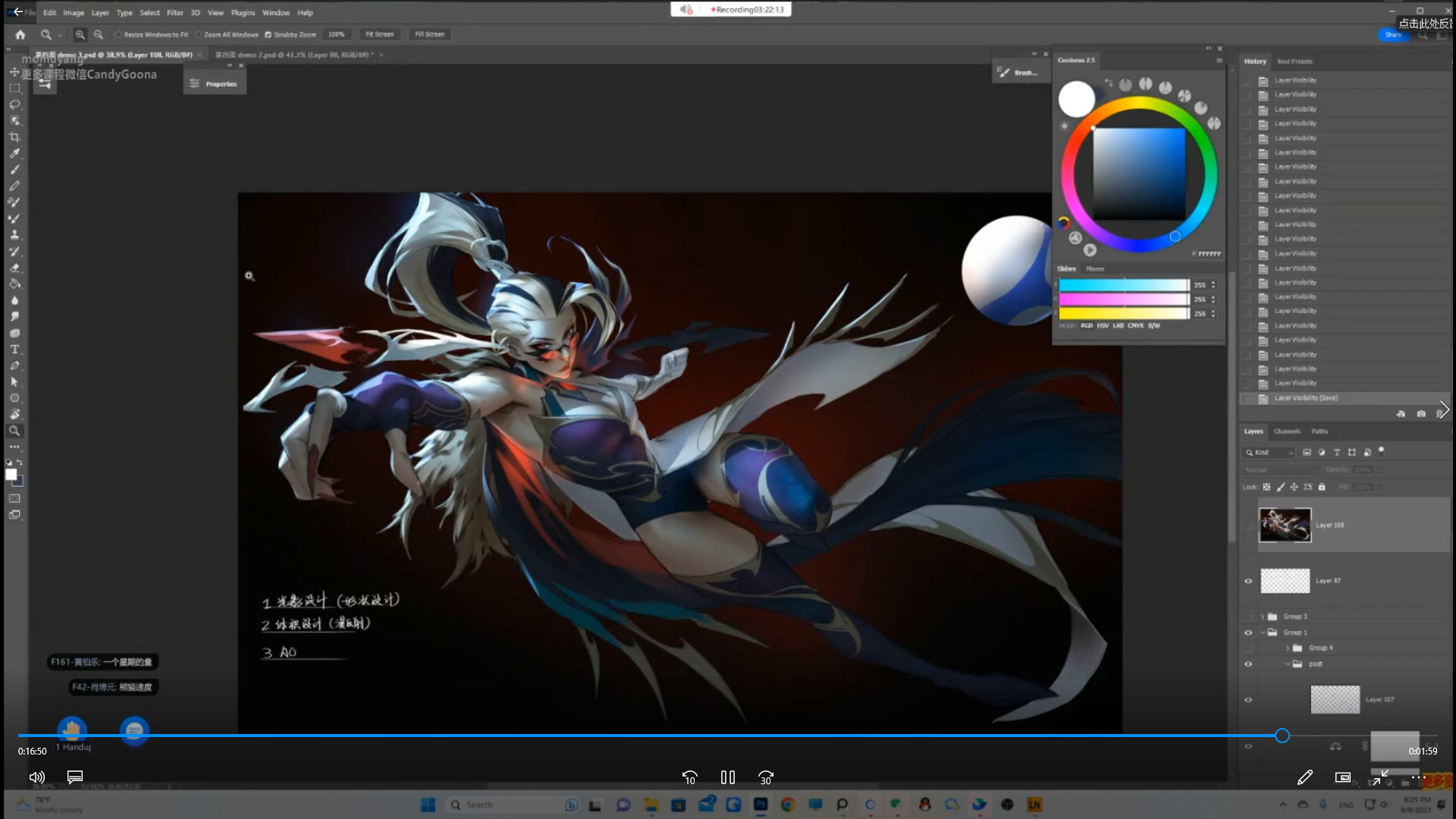Select the Move tool in left toolbar

coord(14,72)
